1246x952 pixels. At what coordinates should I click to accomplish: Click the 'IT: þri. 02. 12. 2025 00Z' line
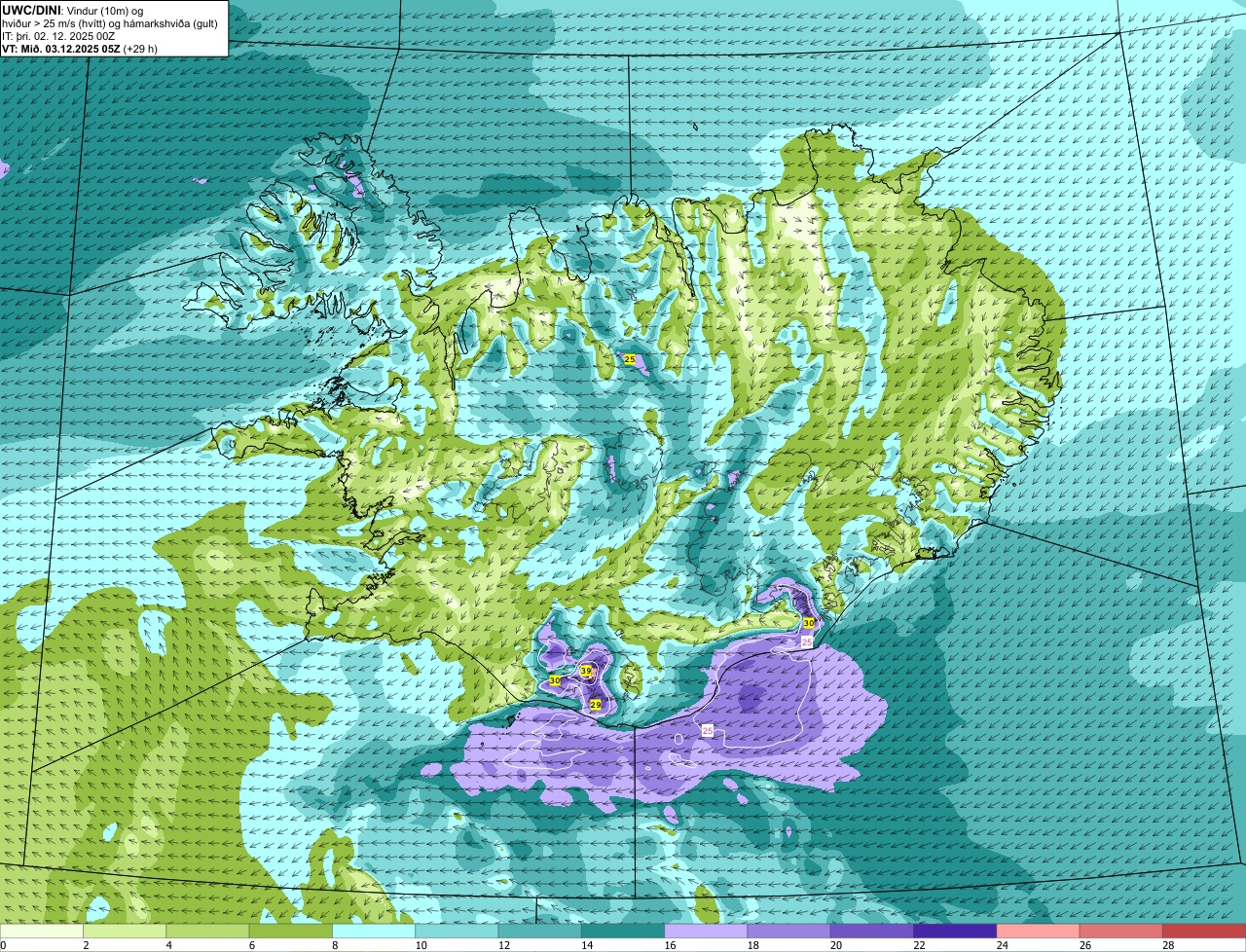tap(58, 36)
